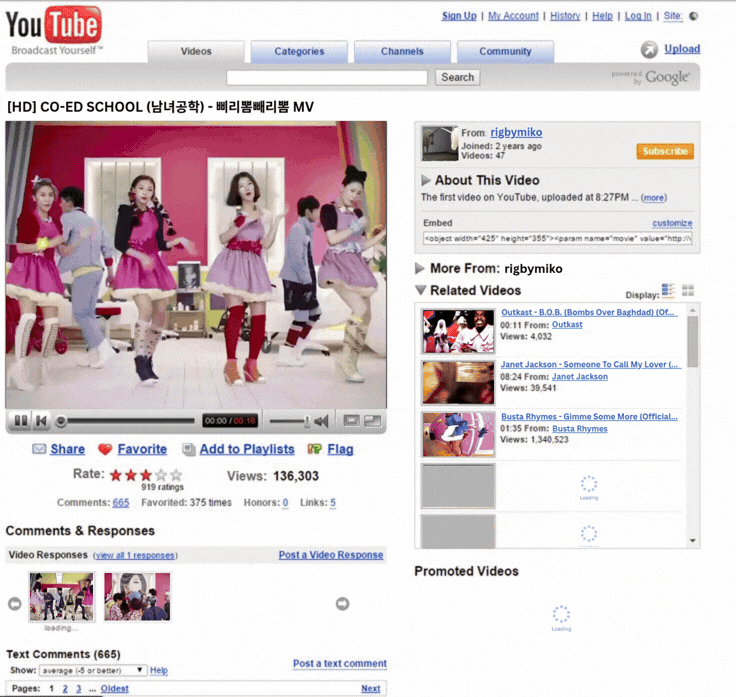Select the Channels tab
The height and width of the screenshot is (697, 736).
[x=402, y=52]
